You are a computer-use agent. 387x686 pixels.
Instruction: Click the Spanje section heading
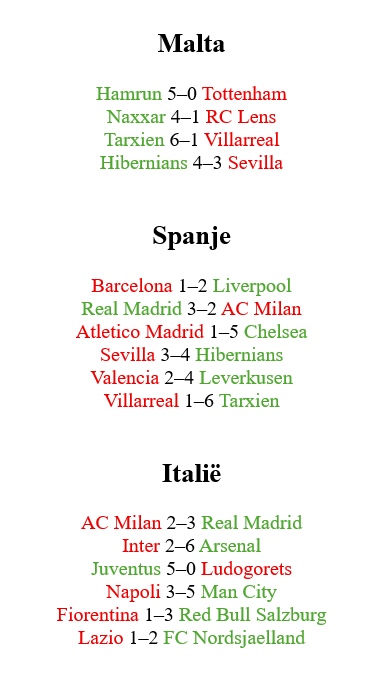192,236
